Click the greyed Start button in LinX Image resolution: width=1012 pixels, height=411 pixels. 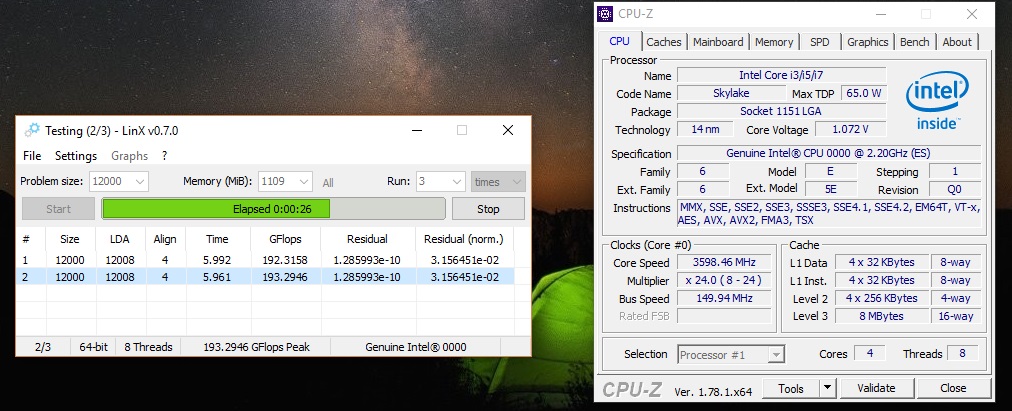[59, 208]
